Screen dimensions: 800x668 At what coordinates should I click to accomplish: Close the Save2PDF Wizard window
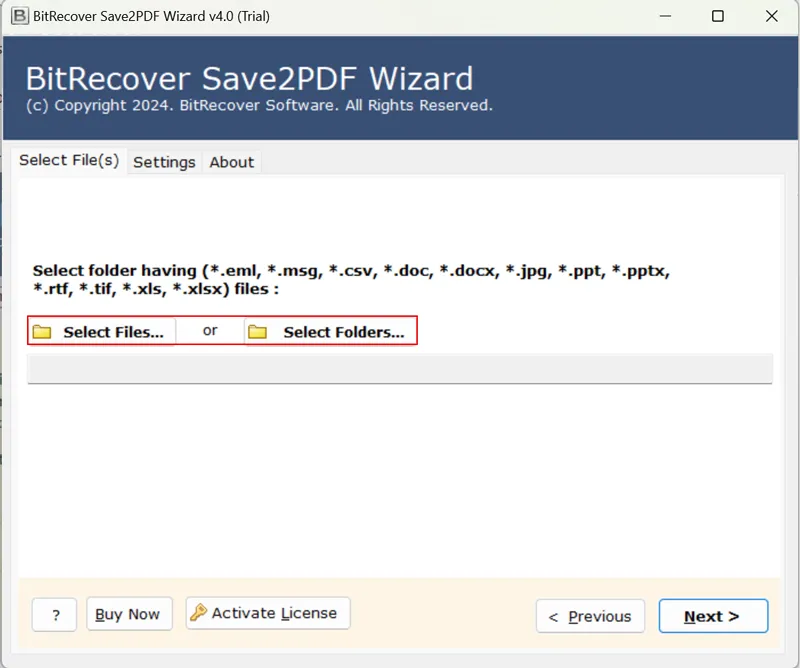tap(771, 16)
